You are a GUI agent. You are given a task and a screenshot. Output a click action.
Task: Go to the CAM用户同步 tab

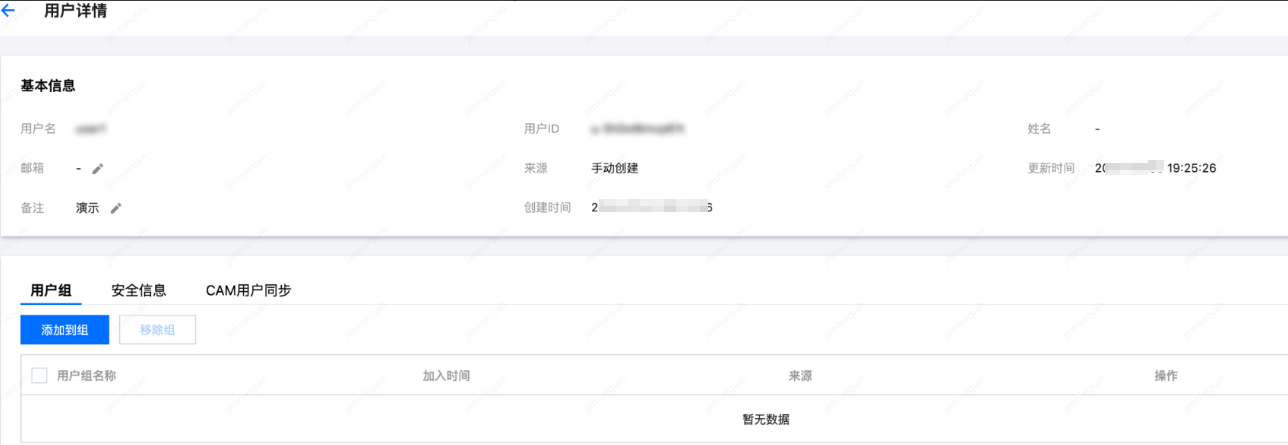coord(248,291)
